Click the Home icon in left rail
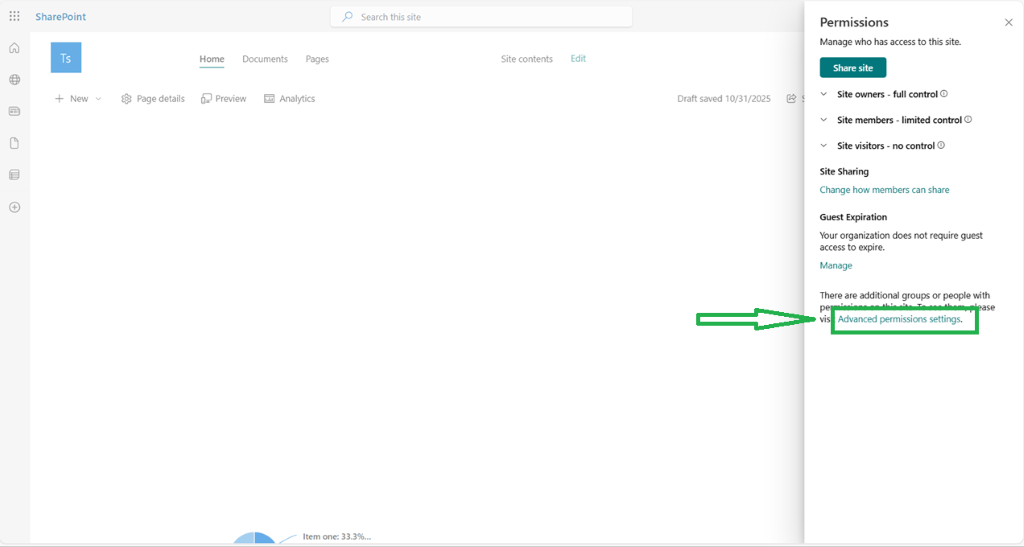 click(x=14, y=48)
